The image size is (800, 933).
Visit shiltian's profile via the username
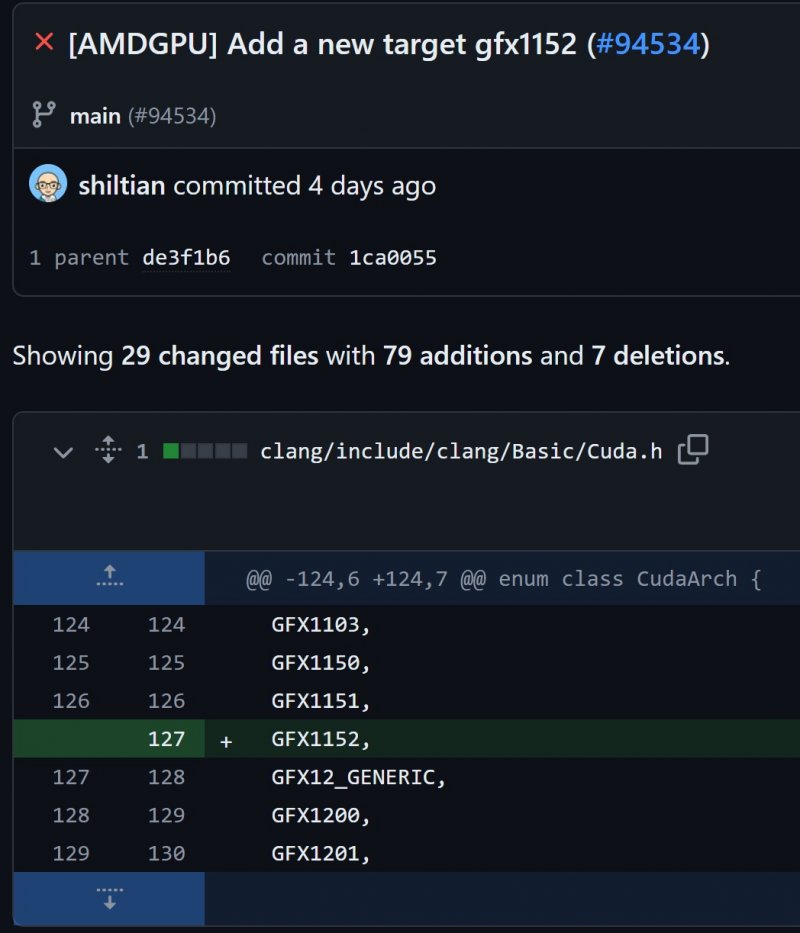tap(121, 186)
